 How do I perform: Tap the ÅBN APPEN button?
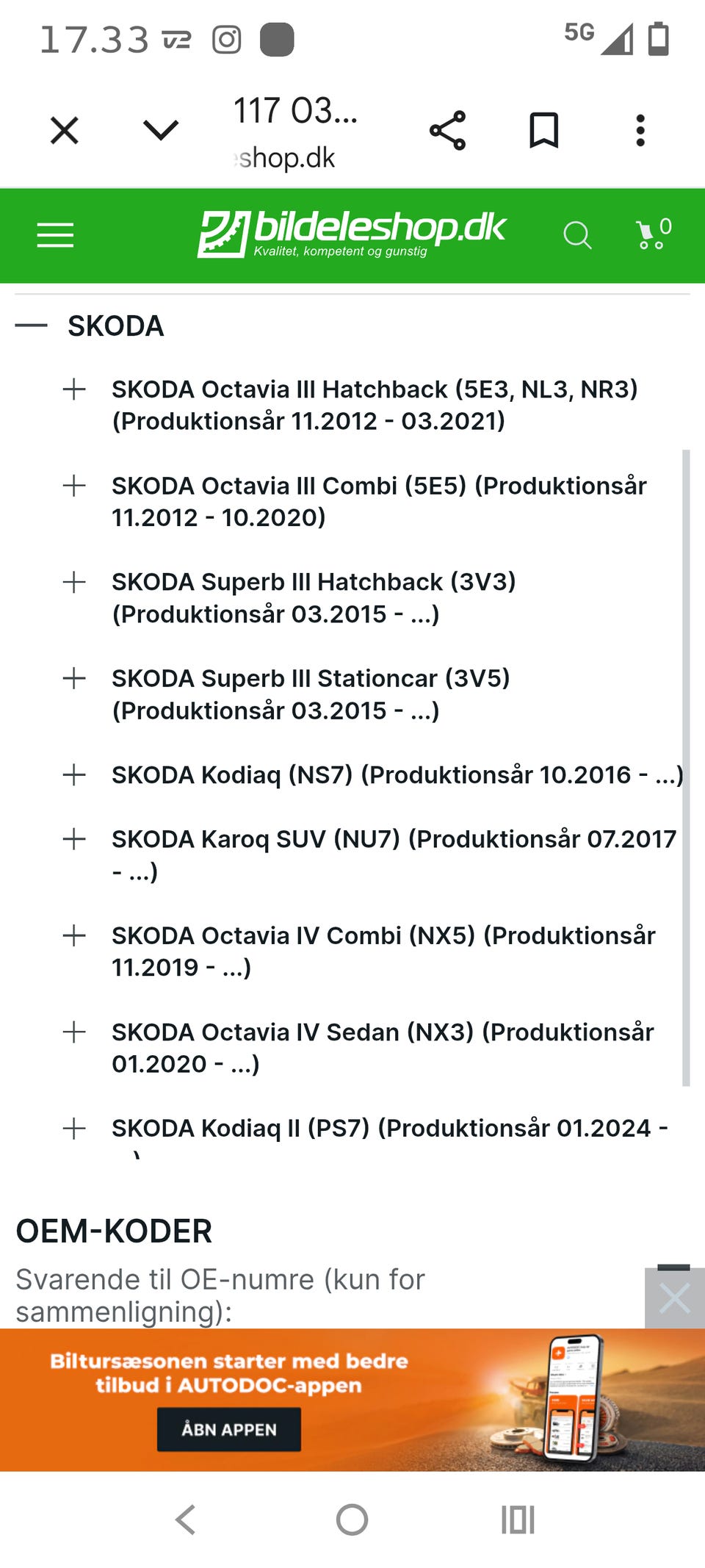coord(229,1429)
